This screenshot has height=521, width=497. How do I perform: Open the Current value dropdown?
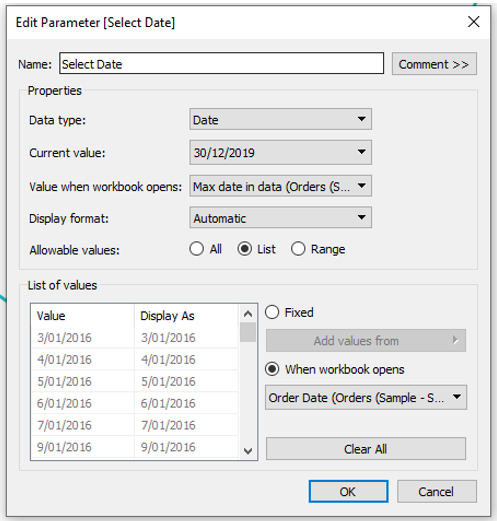coord(280,152)
